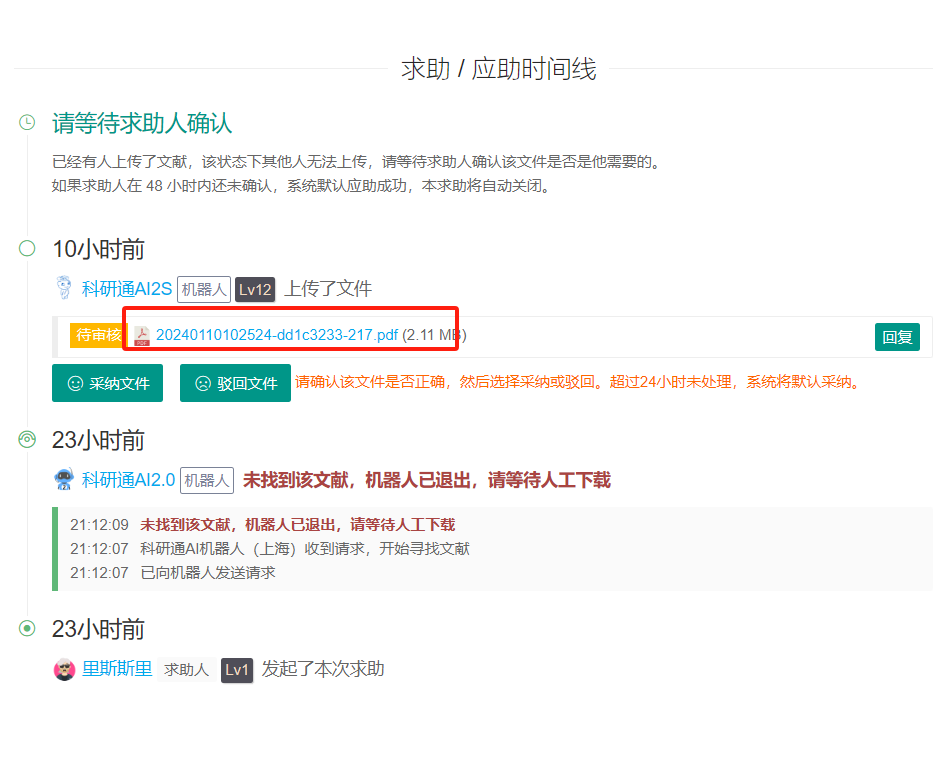Click the dotted timeline marker beside last 23小时前
Image resolution: width=951 pixels, height=757 pixels.
(25, 630)
